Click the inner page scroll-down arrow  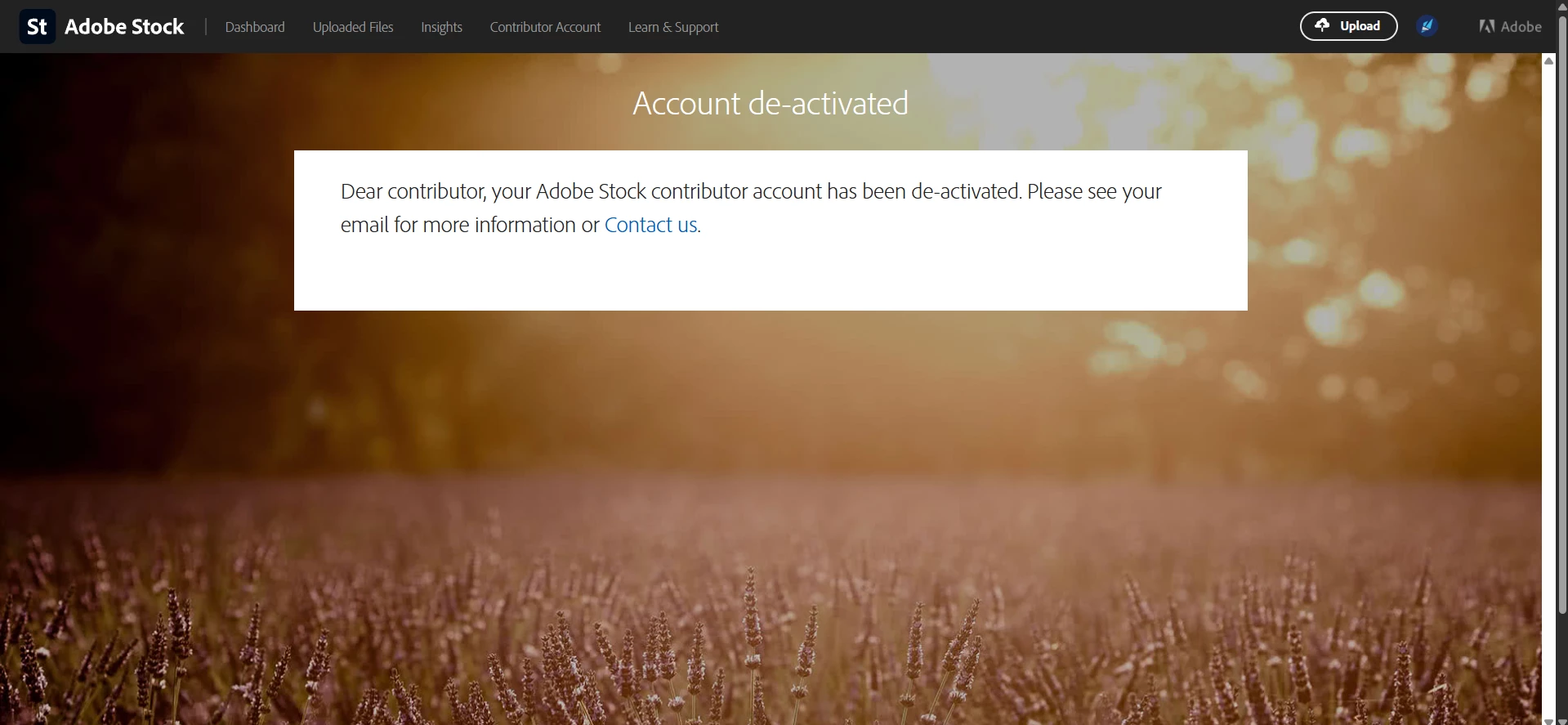pos(1548,721)
